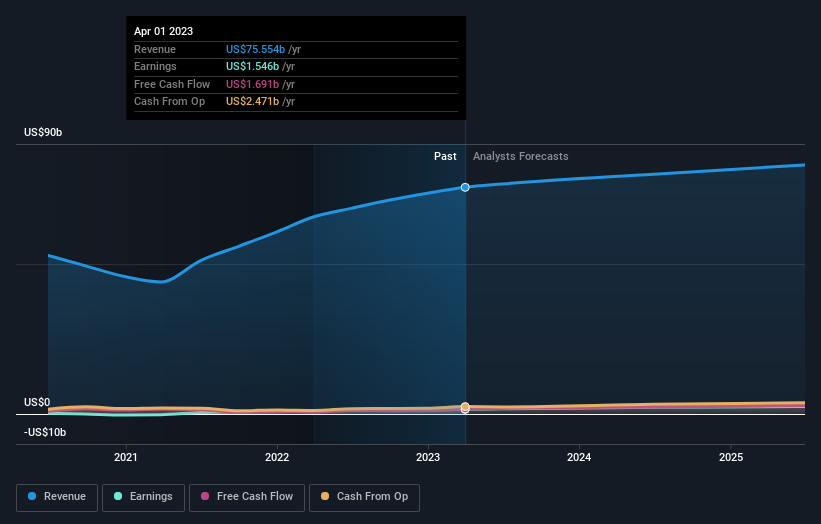Click the US$2.471b cash from op value
Image resolution: width=821 pixels, height=524 pixels.
click(252, 102)
